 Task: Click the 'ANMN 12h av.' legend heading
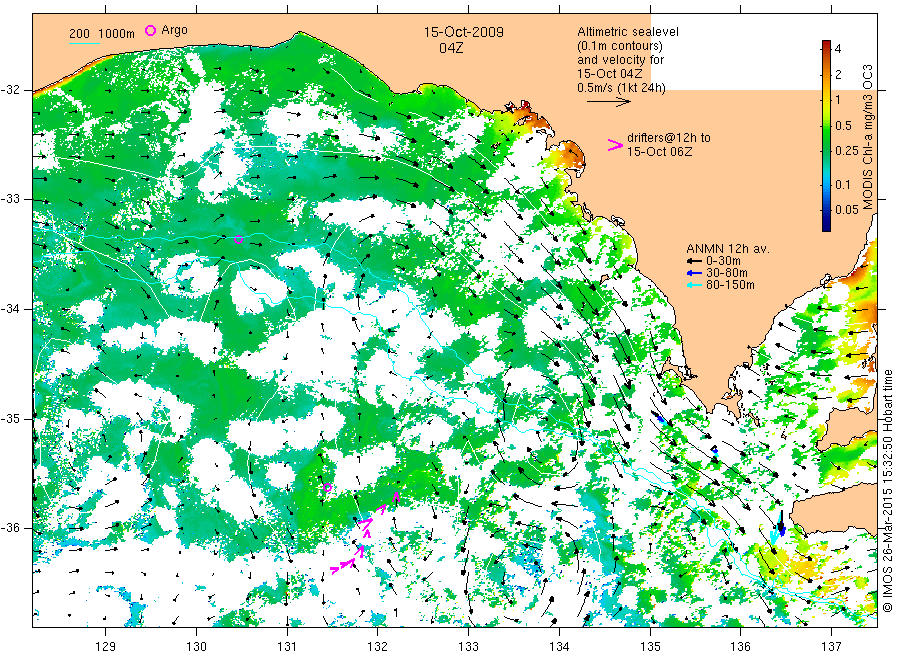(728, 249)
